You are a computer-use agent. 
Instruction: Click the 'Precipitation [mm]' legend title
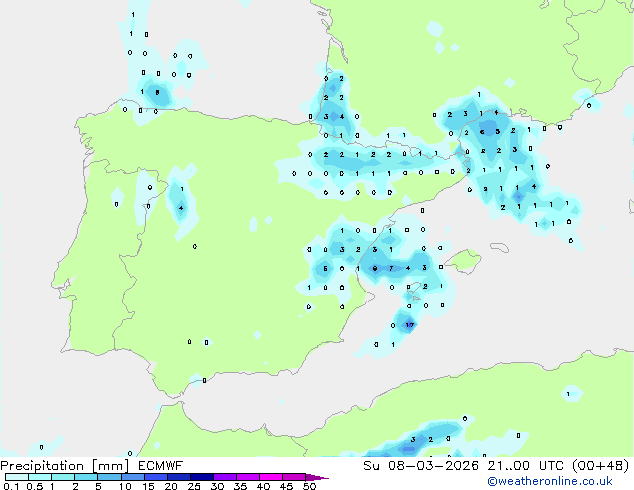[65, 466]
